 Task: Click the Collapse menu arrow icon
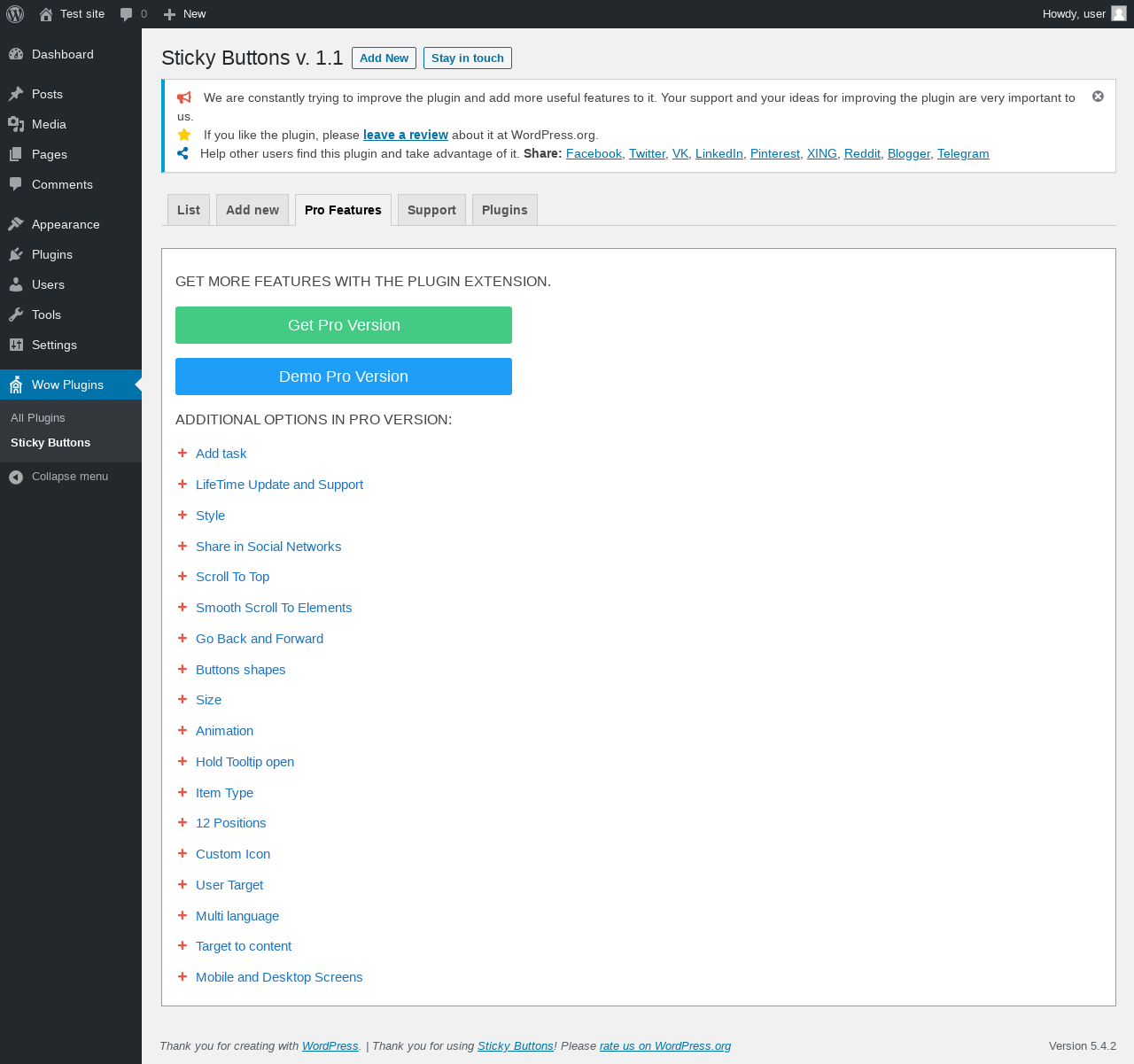16,477
